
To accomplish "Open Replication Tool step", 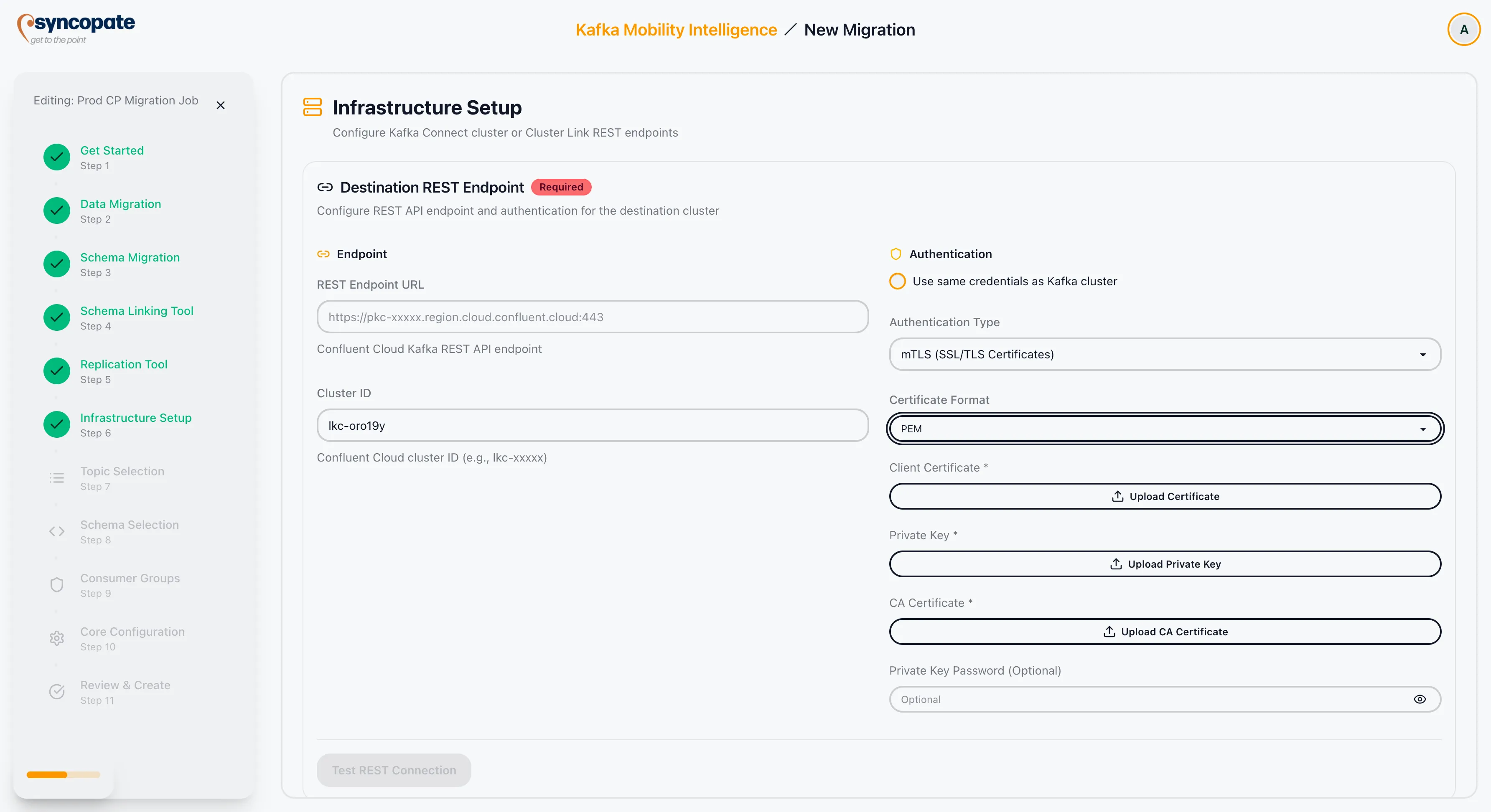I will coord(123,364).
